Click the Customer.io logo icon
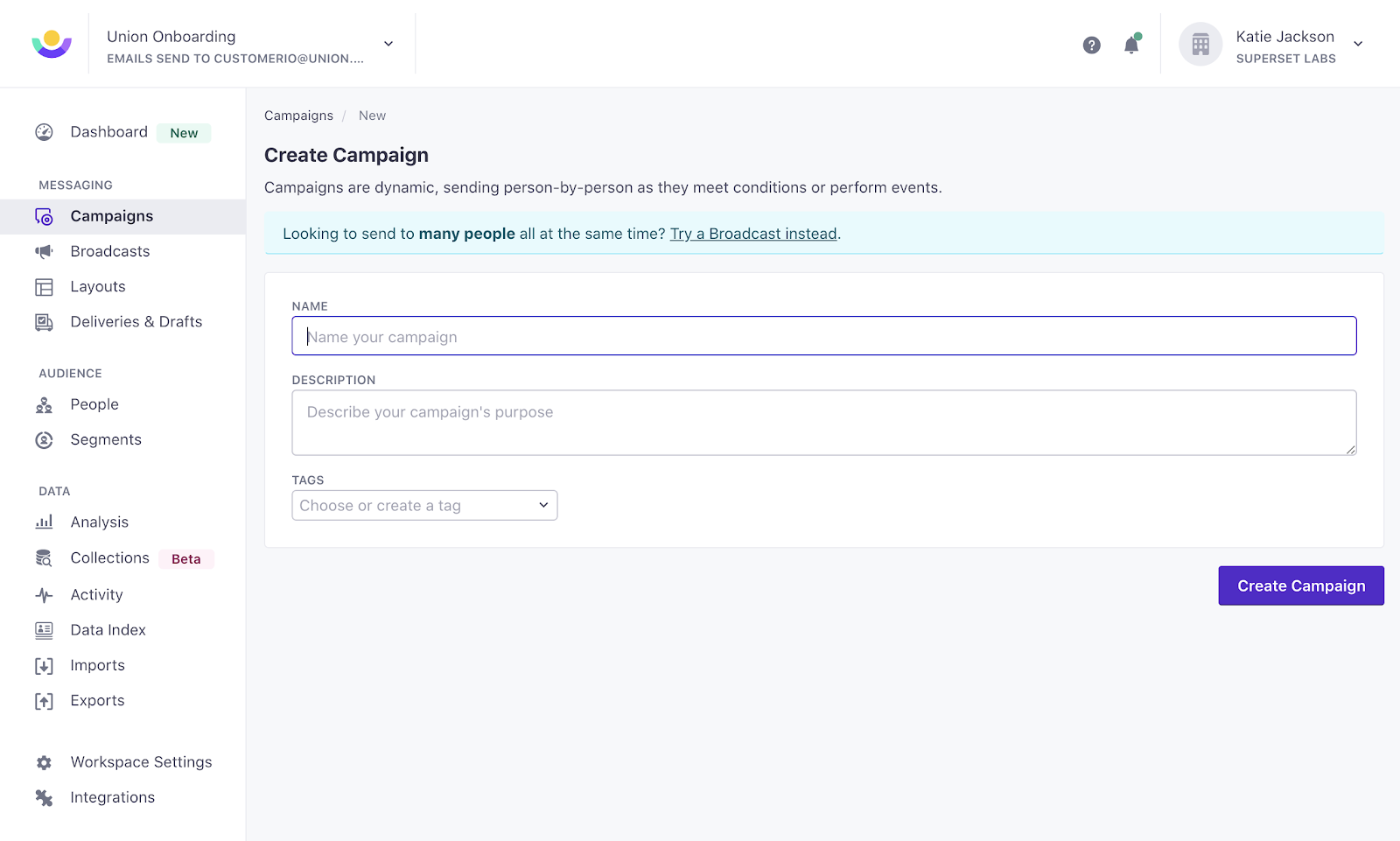This screenshot has height=841, width=1400. (x=52, y=44)
